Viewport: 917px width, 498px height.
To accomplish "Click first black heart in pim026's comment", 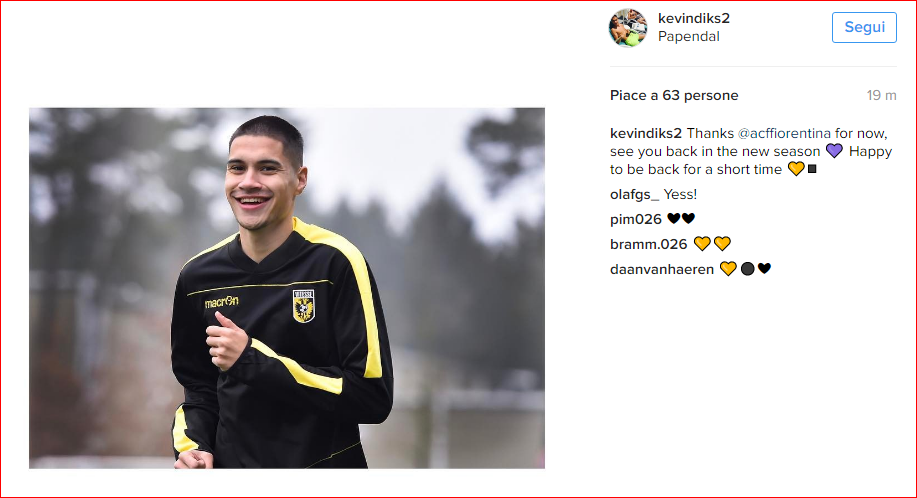I will [x=673, y=219].
